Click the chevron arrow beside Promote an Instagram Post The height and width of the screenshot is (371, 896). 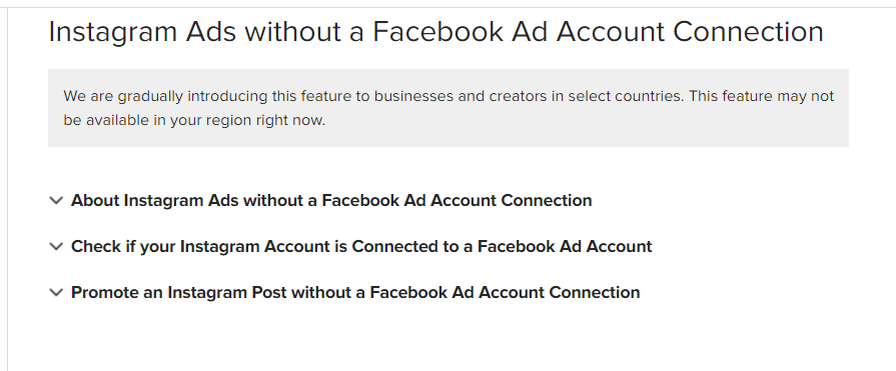56,293
